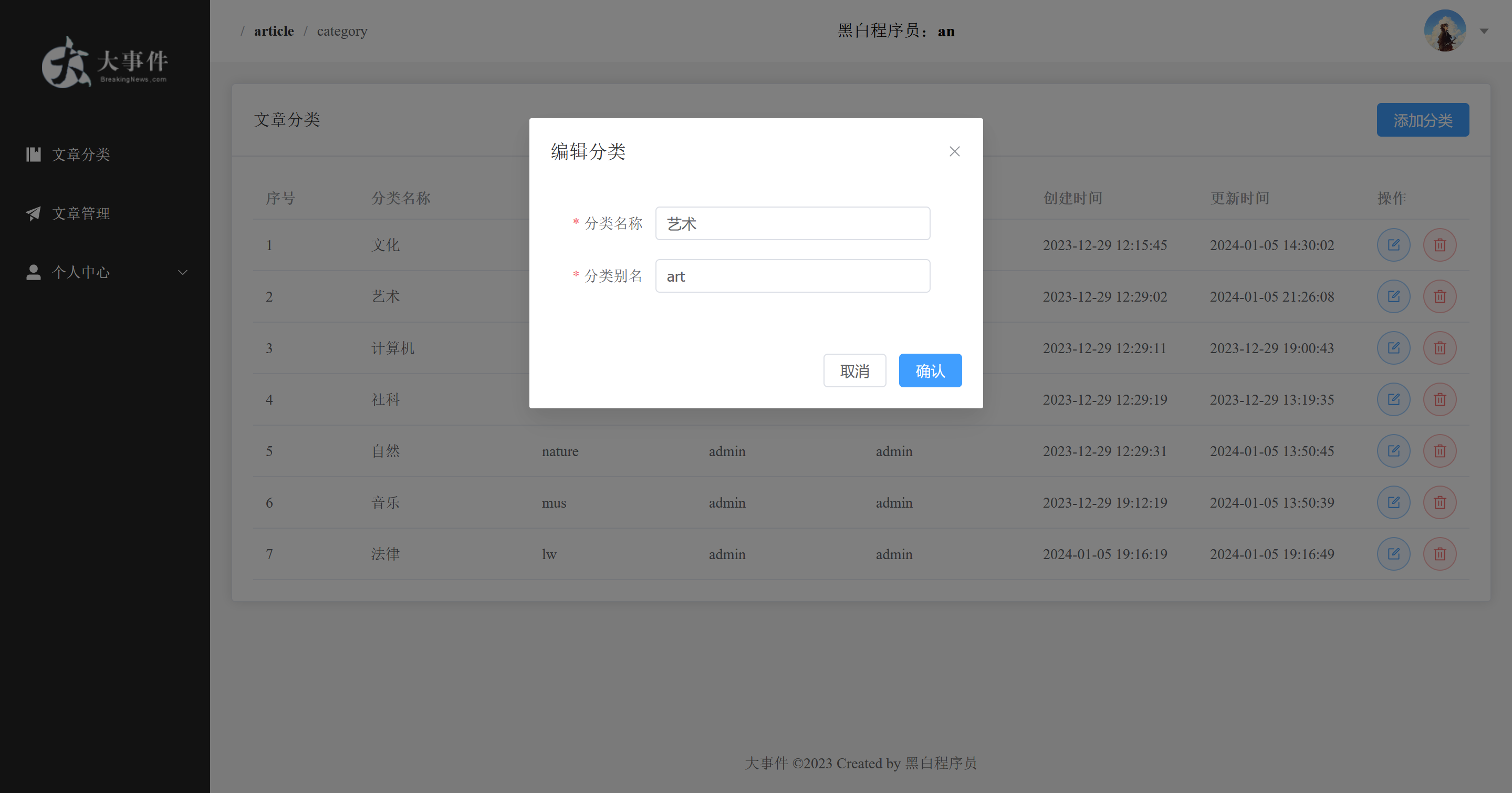Click the 确认 button

[930, 370]
